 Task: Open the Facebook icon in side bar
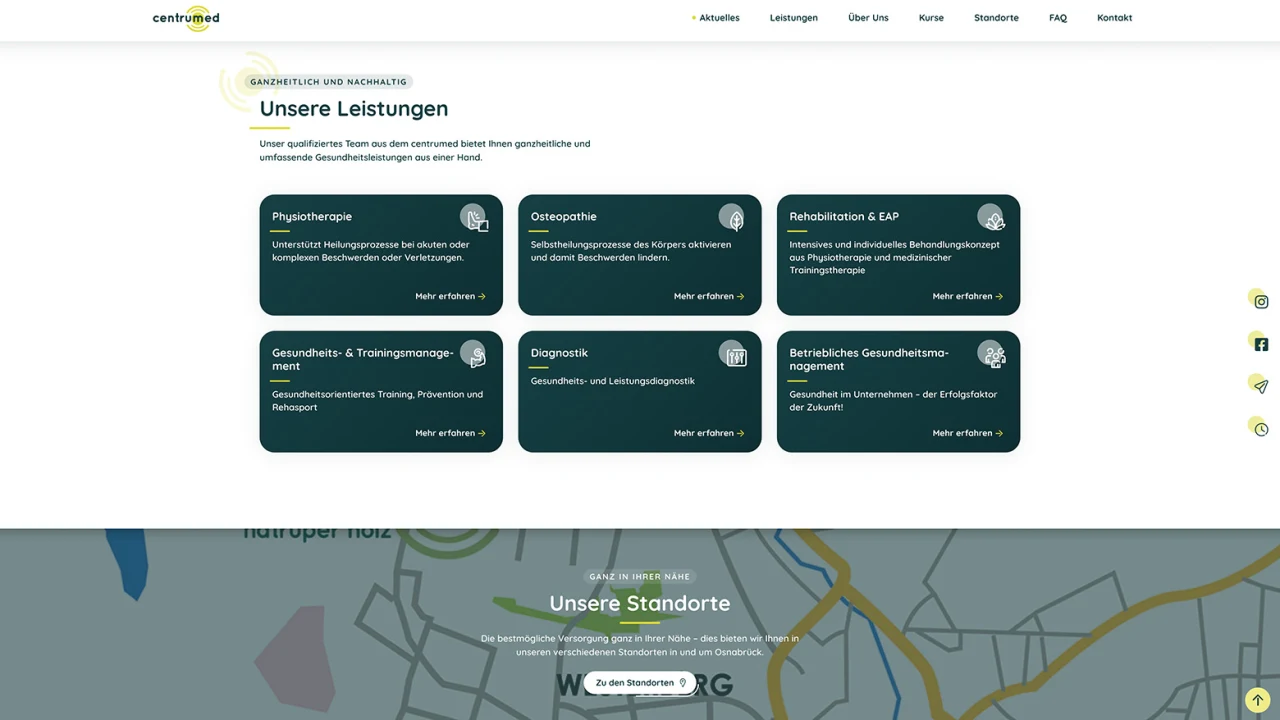[x=1260, y=344]
